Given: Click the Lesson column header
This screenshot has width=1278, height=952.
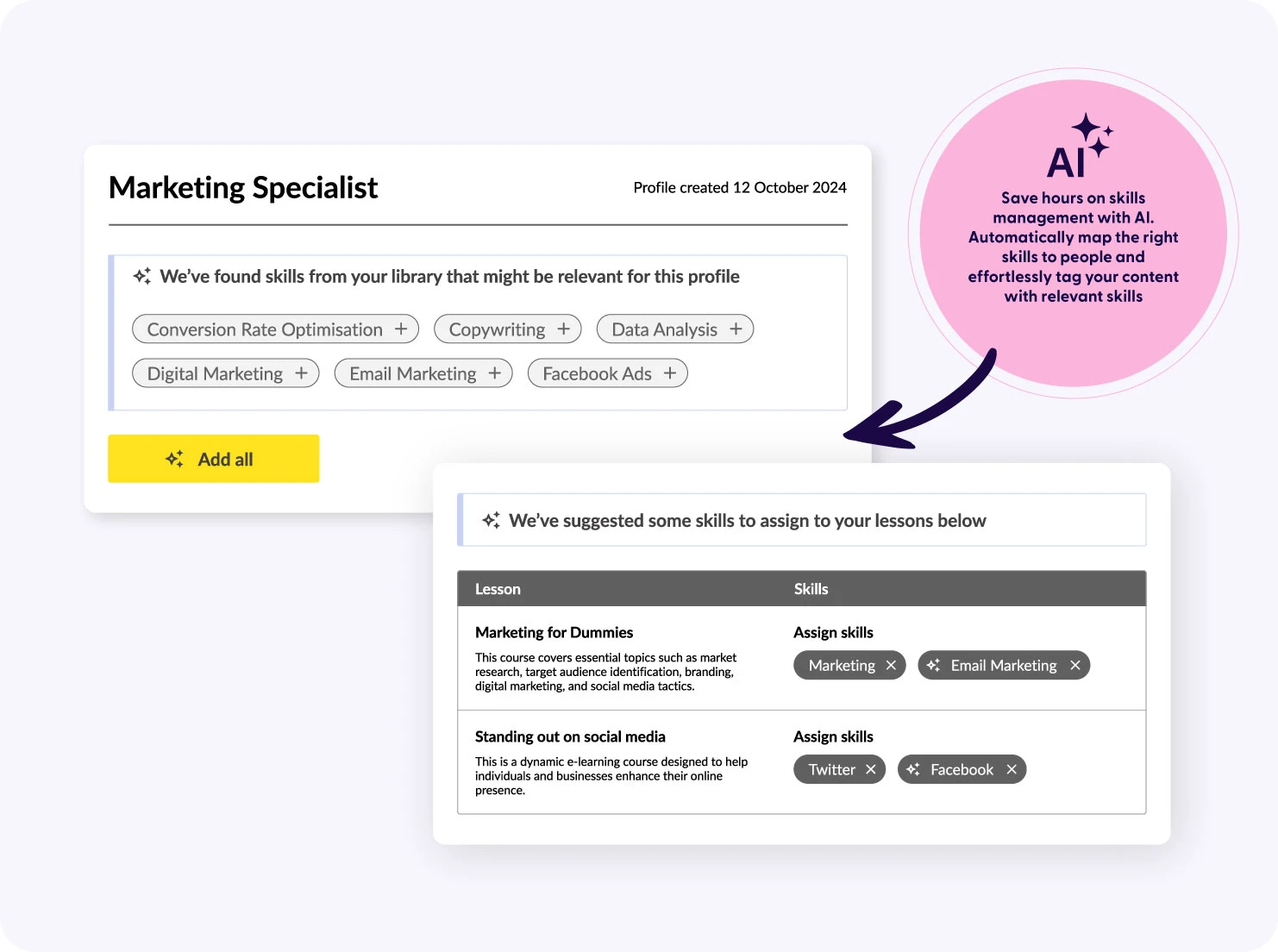Looking at the screenshot, I should pyautogui.click(x=498, y=589).
